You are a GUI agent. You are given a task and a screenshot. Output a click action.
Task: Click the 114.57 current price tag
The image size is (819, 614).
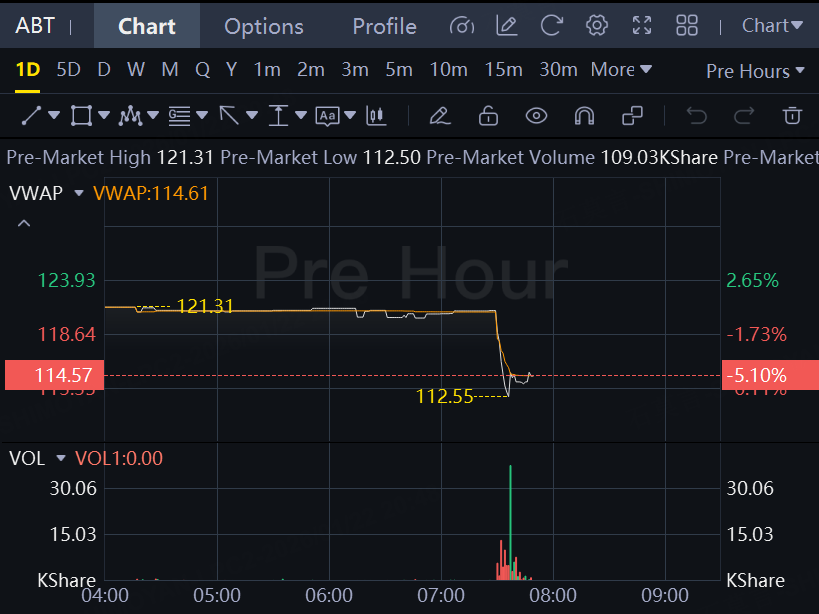pos(54,375)
